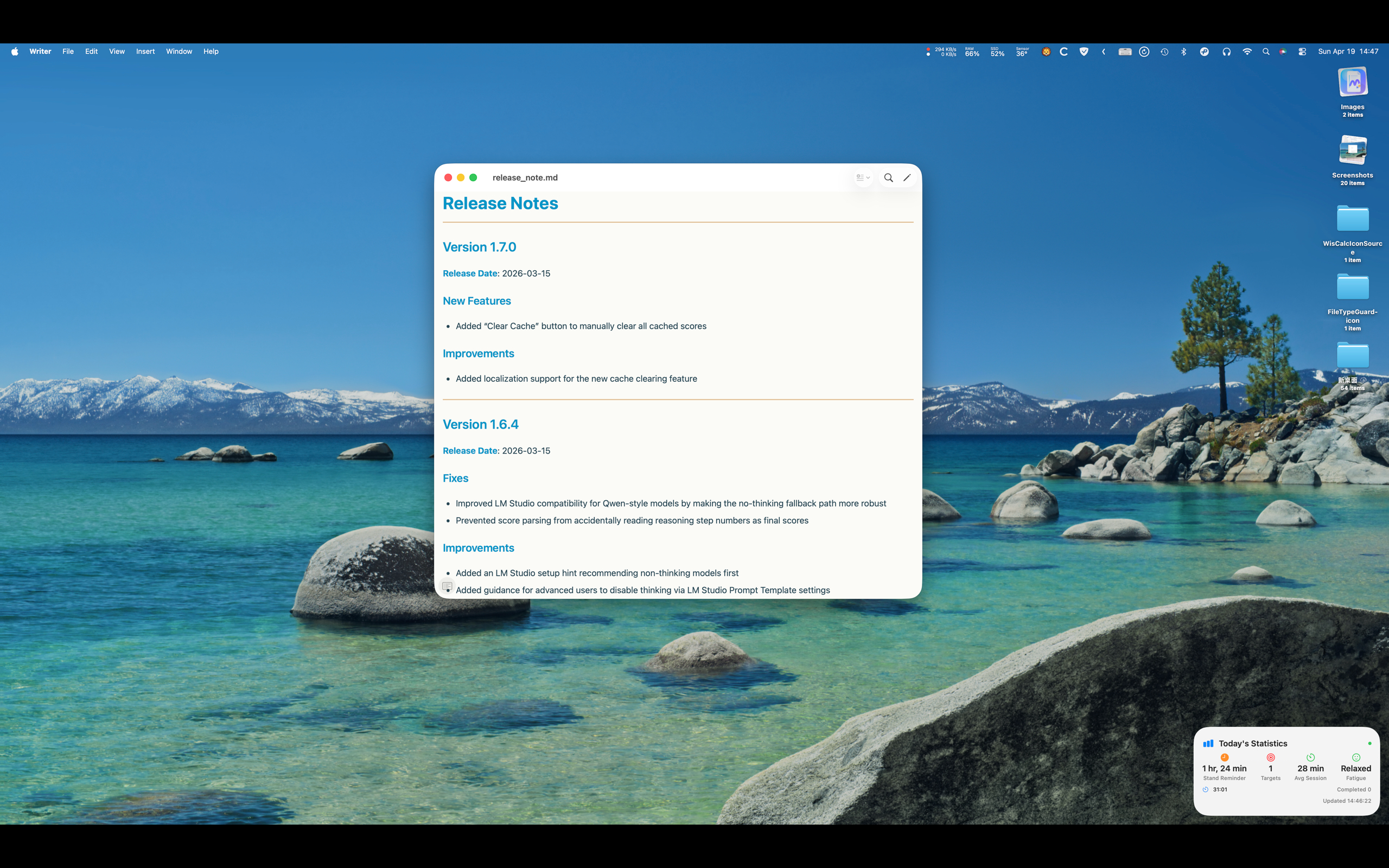1389x868 pixels.
Task: Open Spotlight search in menu bar
Action: pos(1266,52)
